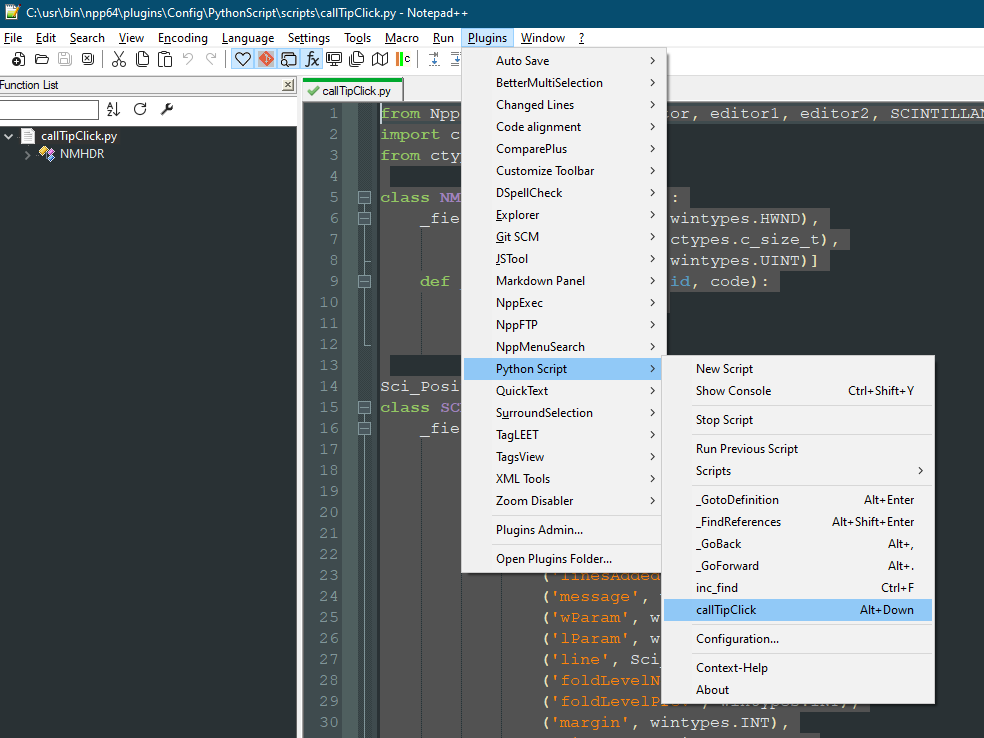Collapse the fold marker on line 9
The image size is (984, 738).
[x=364, y=281]
